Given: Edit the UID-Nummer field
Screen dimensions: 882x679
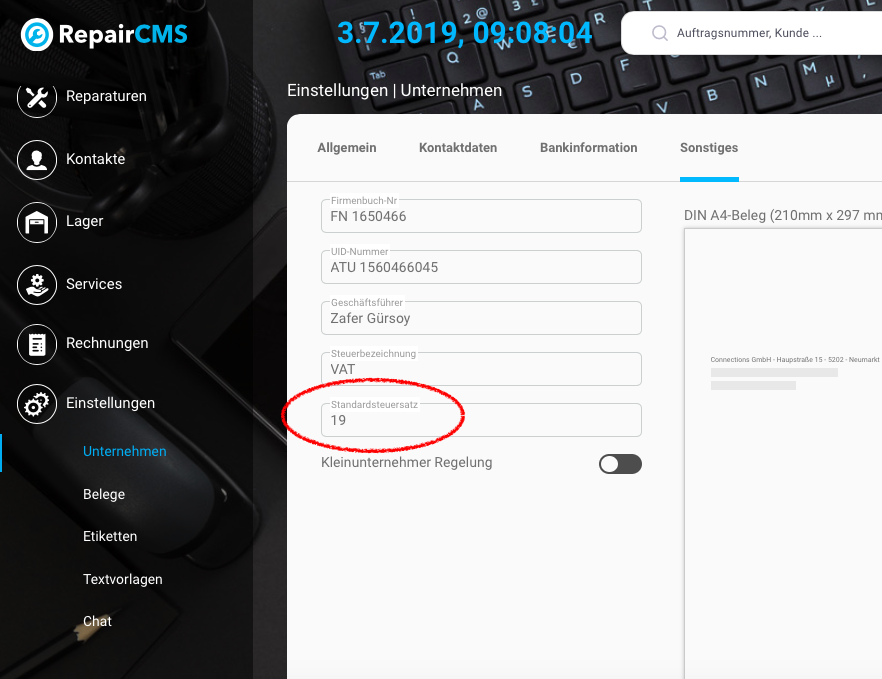Looking at the screenshot, I should point(481,268).
